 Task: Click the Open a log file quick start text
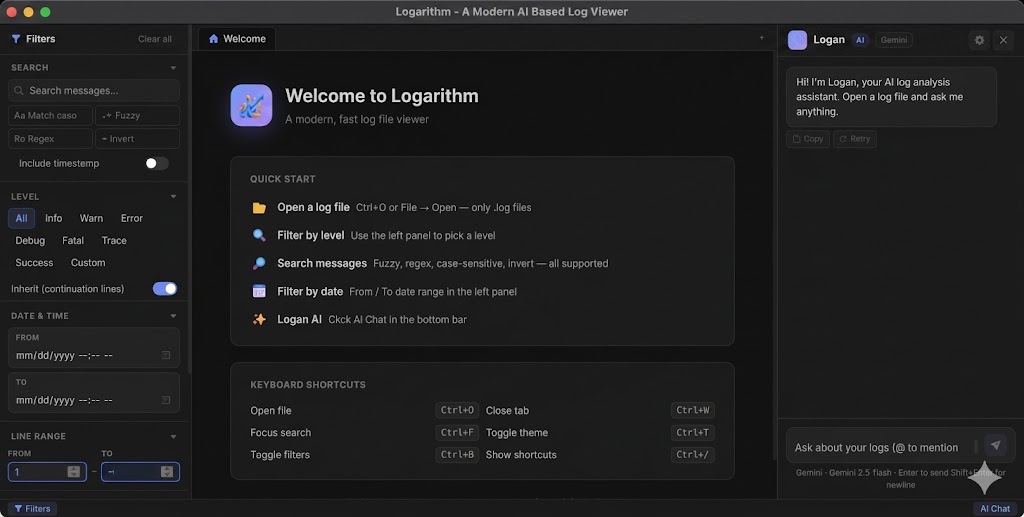pos(313,208)
